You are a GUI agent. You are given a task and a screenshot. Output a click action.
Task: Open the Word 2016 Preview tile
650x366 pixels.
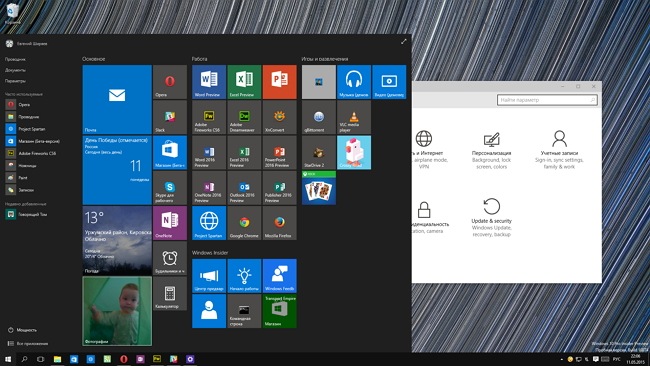tap(209, 152)
